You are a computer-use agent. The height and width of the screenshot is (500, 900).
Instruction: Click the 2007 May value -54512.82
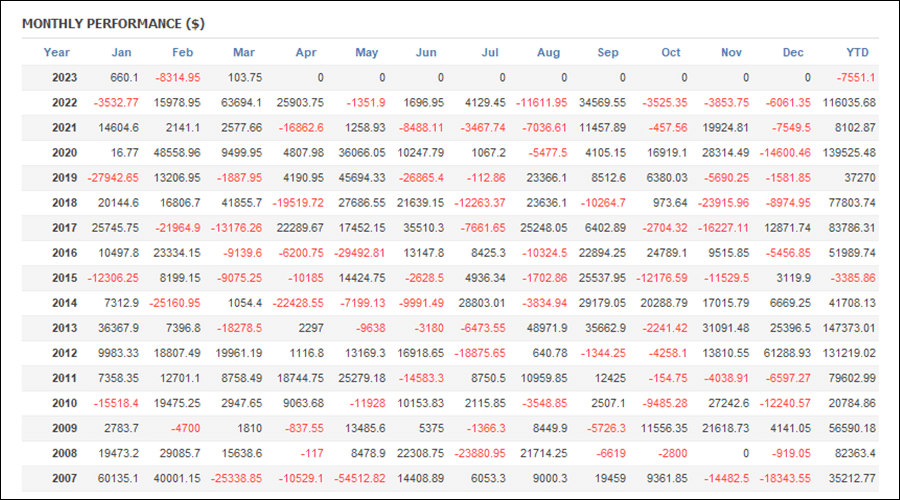(x=360, y=478)
